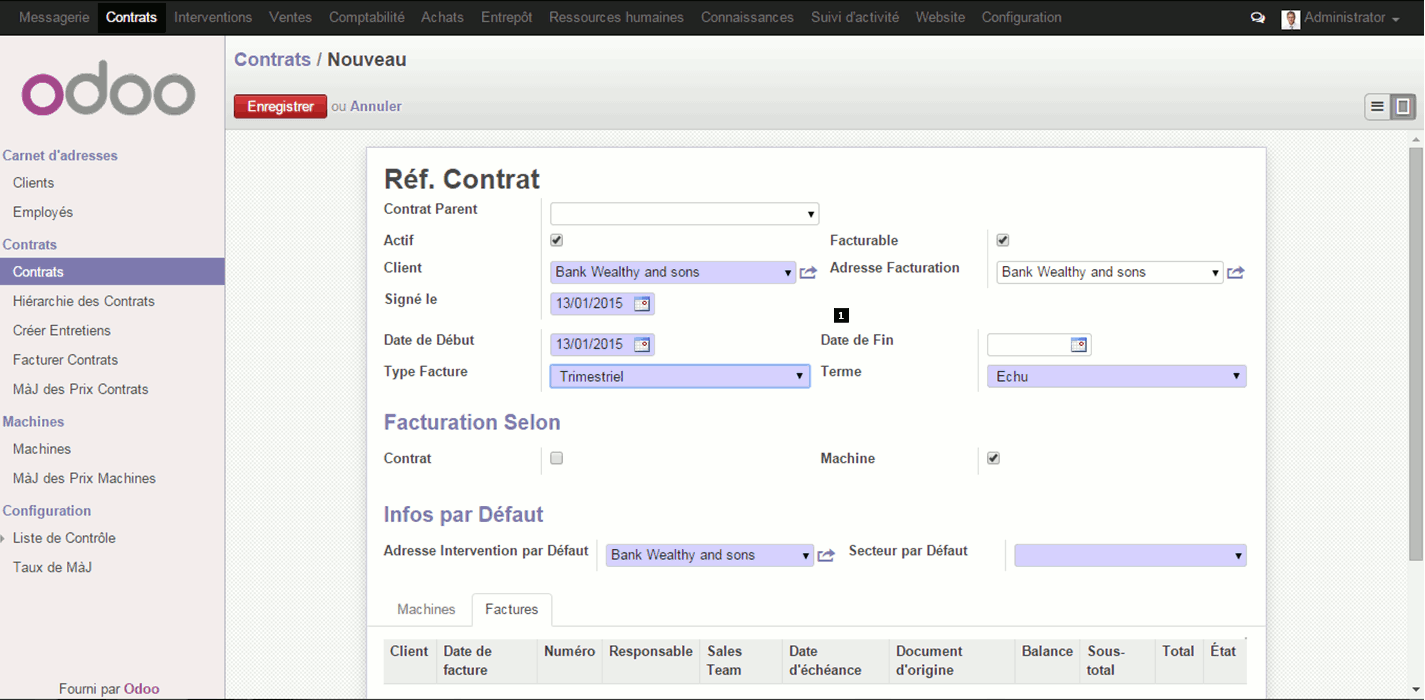Open the Website menu

(x=941, y=18)
